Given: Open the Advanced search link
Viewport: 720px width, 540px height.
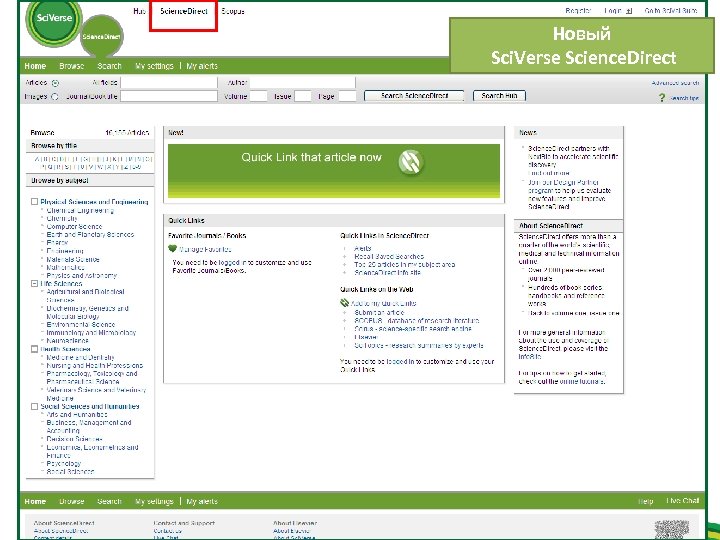Looking at the screenshot, I should click(675, 83).
